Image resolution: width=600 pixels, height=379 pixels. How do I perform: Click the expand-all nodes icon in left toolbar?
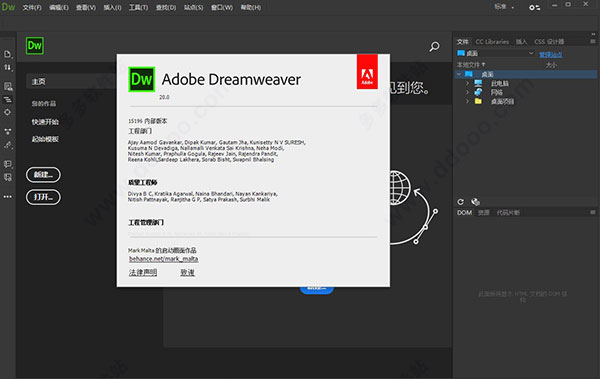click(8, 131)
